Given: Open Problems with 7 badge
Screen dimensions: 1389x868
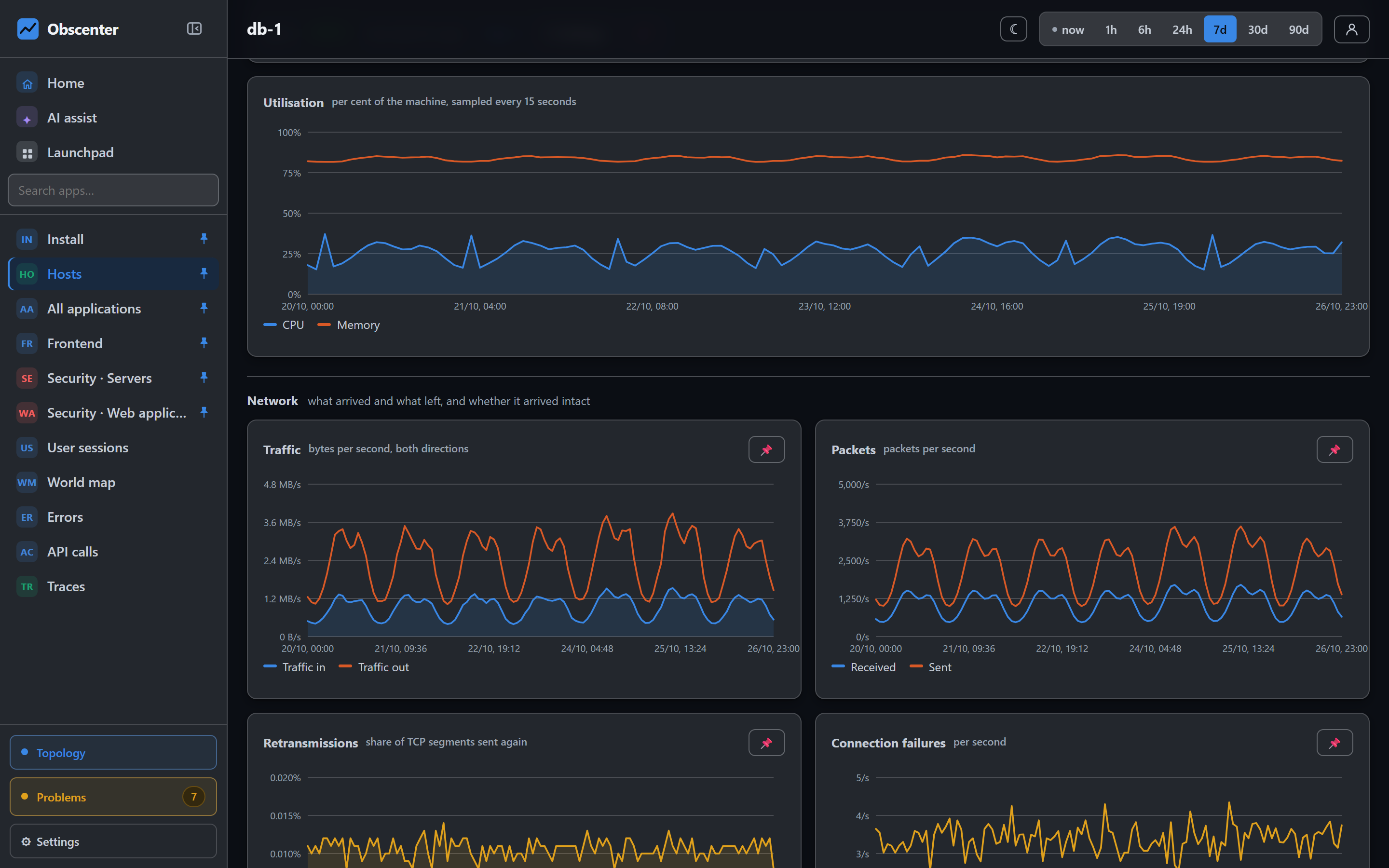Looking at the screenshot, I should (x=113, y=797).
